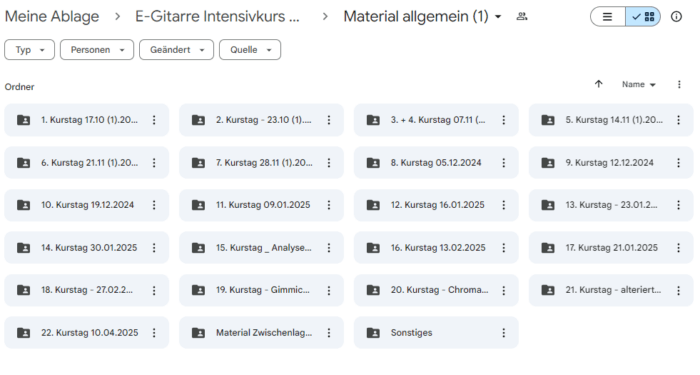The width and height of the screenshot is (700, 375).
Task: Go to Meine Ablage breadcrumb
Action: click(x=52, y=17)
